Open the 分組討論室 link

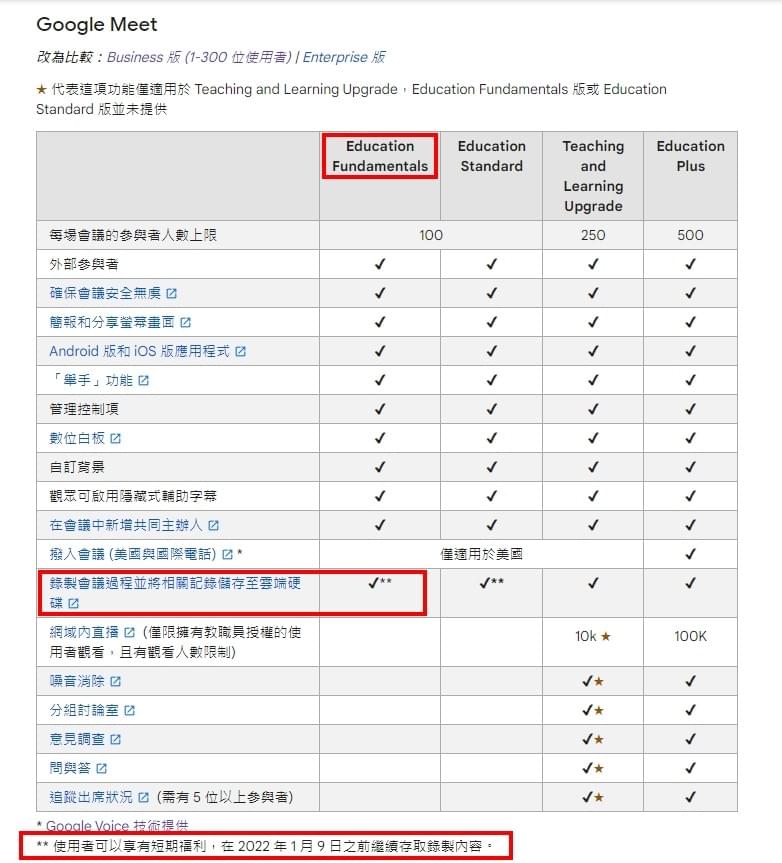(x=84, y=710)
